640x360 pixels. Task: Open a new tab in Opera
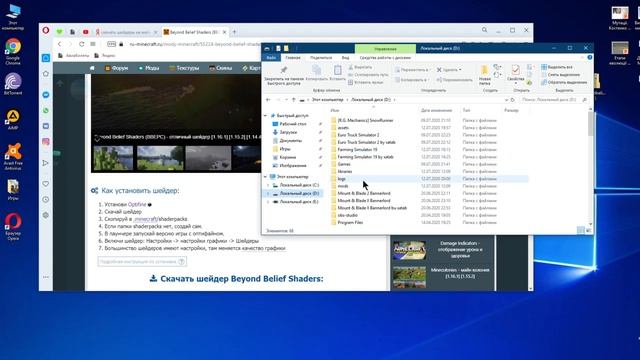(234, 32)
